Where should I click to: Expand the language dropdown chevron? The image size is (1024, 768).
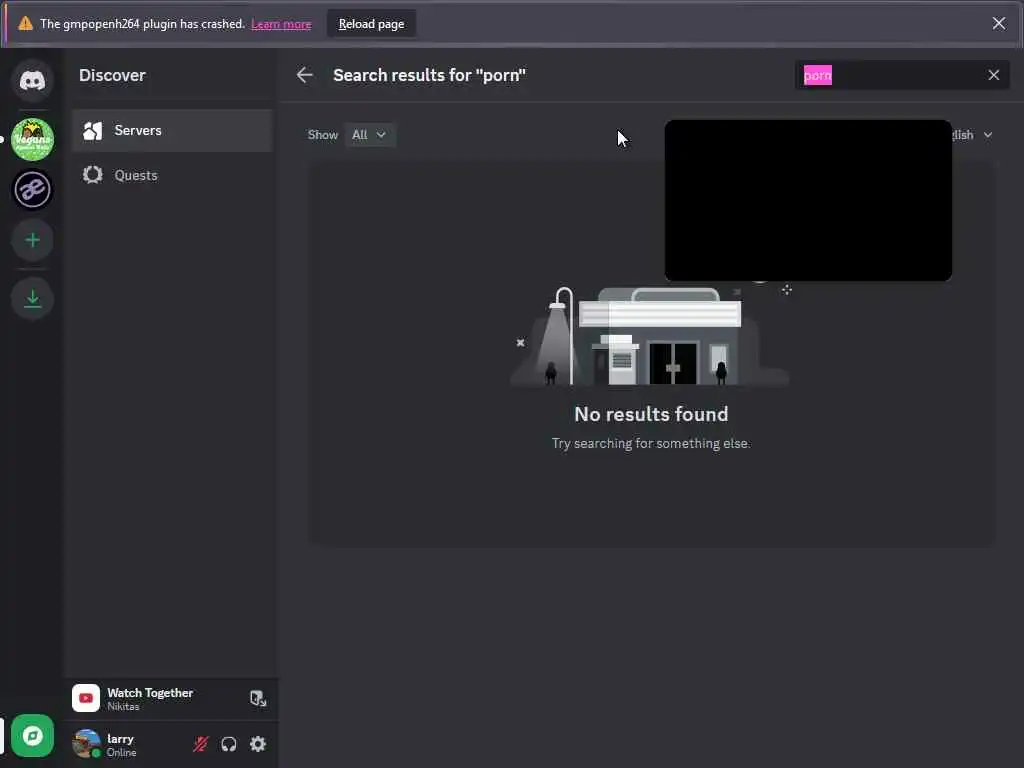click(987, 135)
